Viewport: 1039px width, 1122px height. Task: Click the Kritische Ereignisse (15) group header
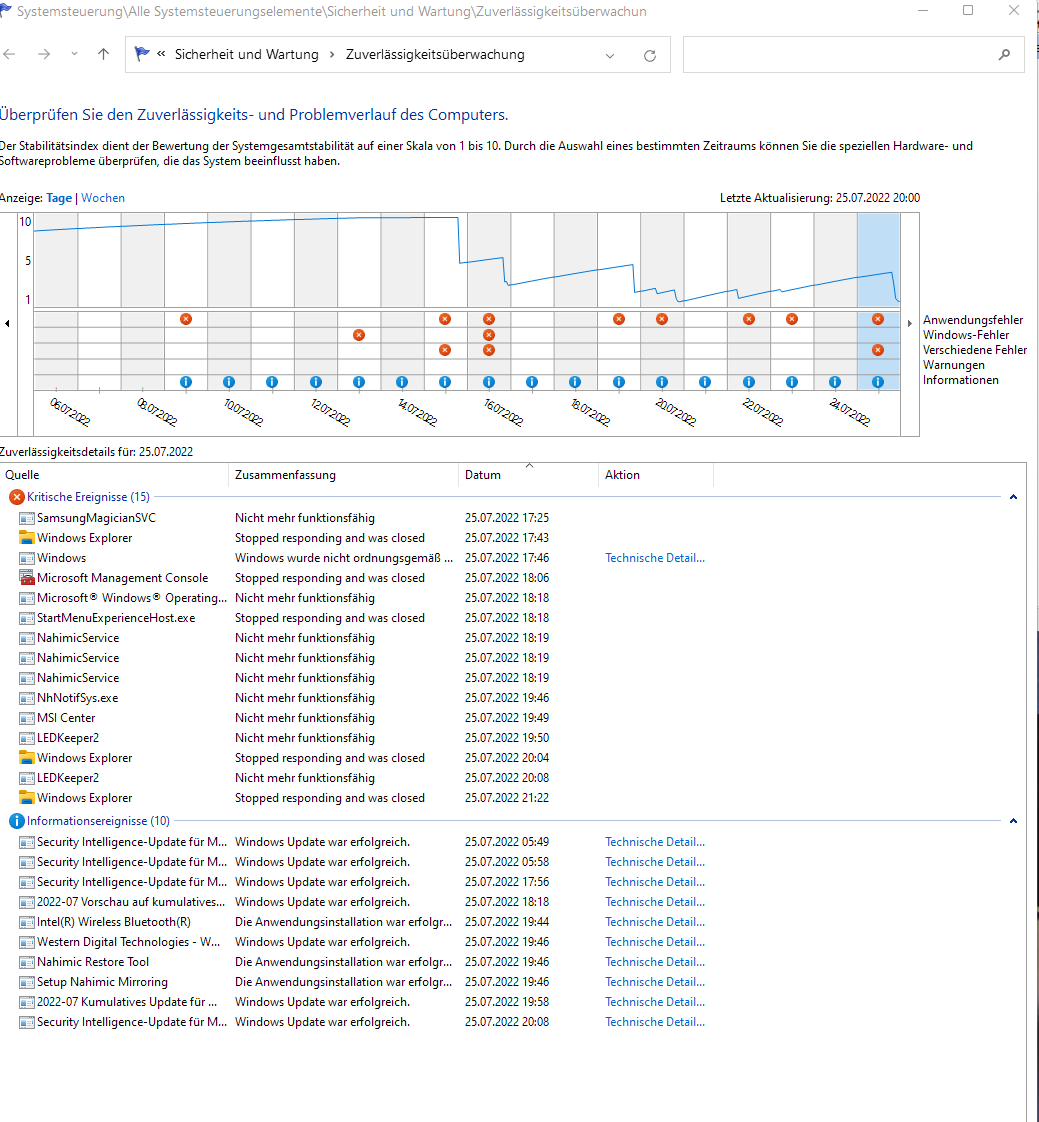88,497
